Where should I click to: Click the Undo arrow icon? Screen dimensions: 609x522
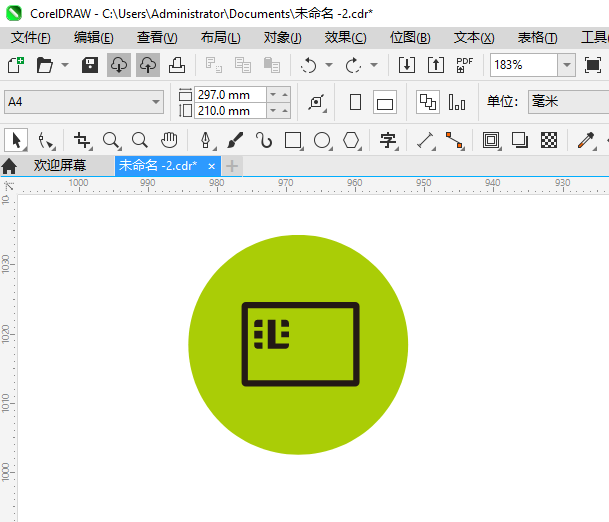tap(309, 65)
